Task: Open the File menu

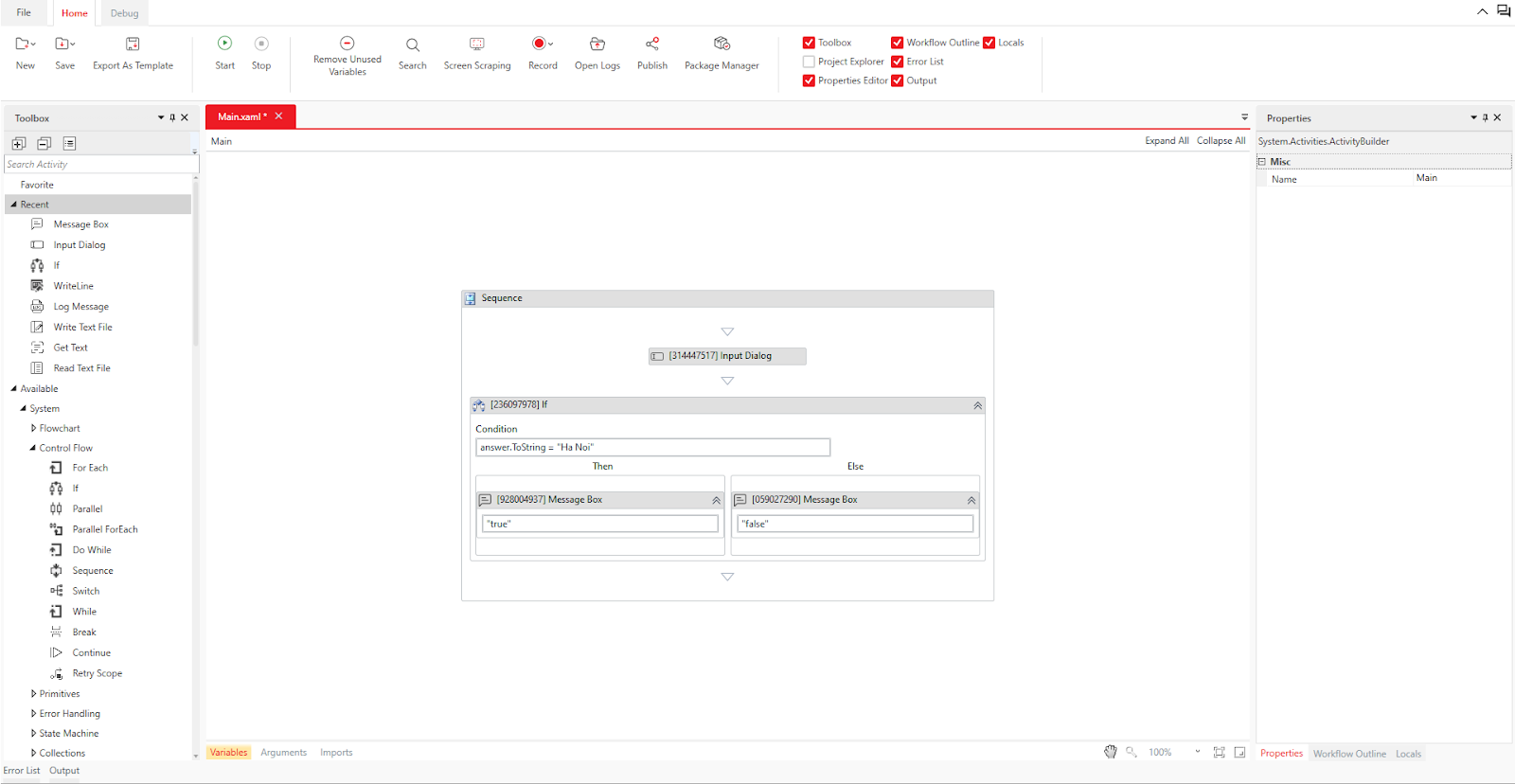Action: coord(24,12)
